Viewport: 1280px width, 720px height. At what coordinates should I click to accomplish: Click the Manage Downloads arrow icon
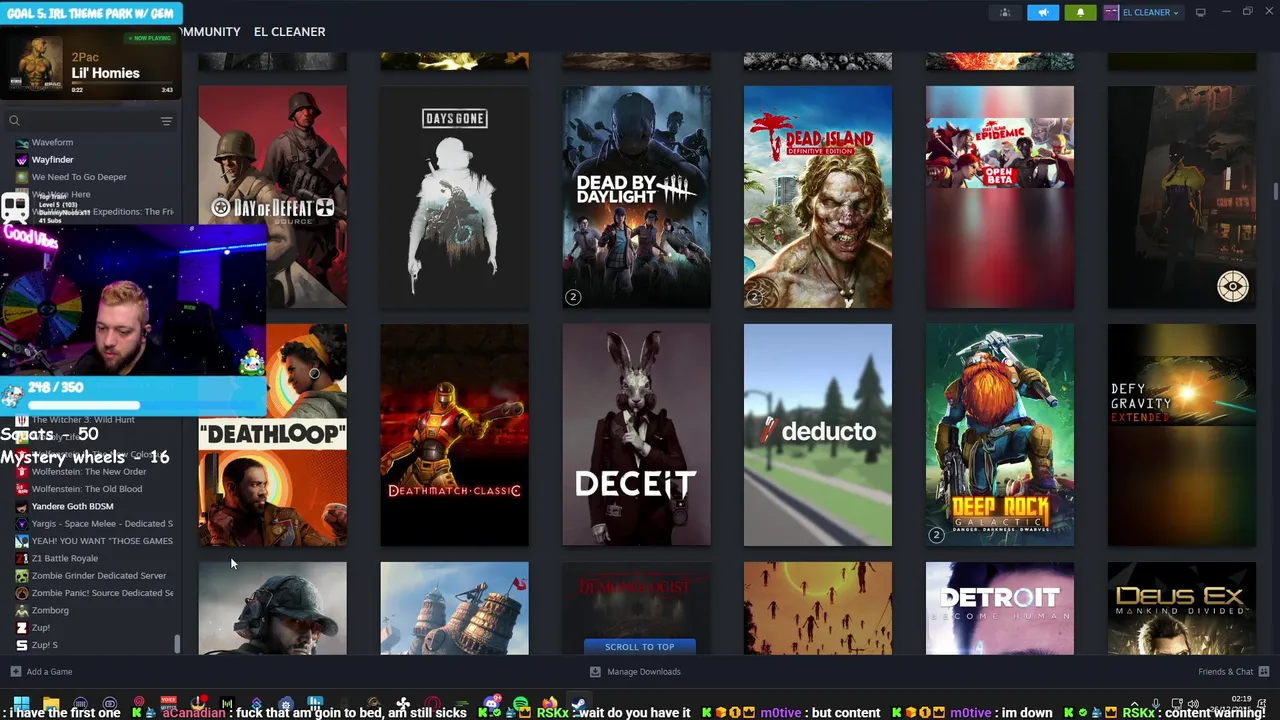(x=595, y=671)
